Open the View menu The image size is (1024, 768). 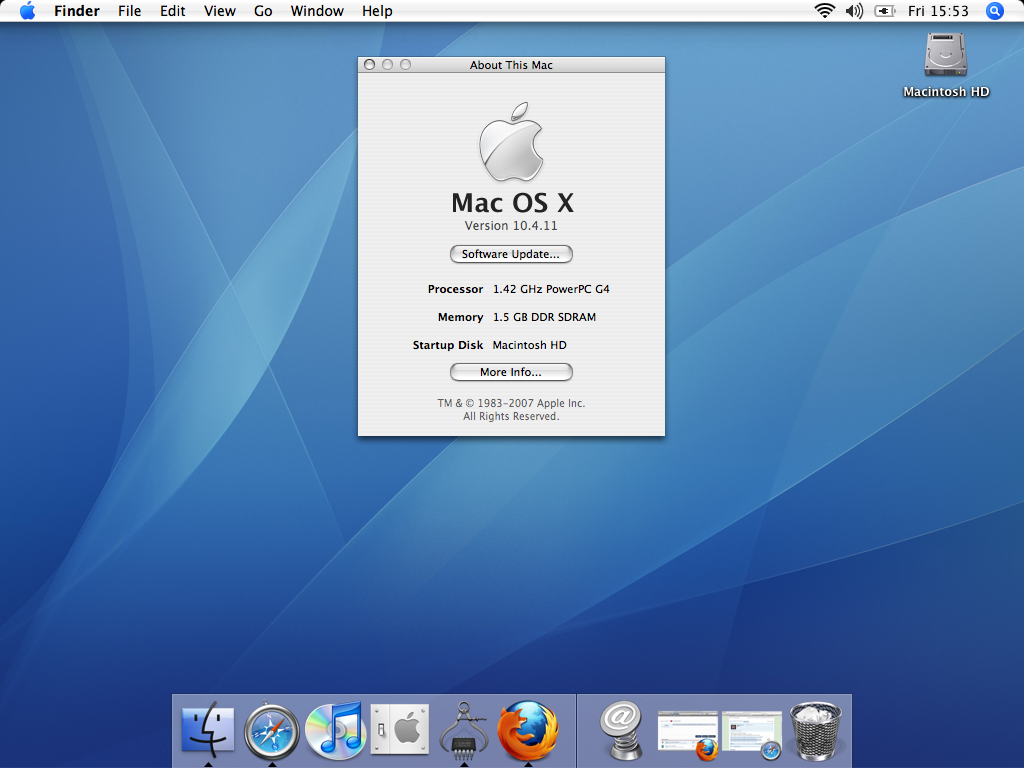(219, 11)
